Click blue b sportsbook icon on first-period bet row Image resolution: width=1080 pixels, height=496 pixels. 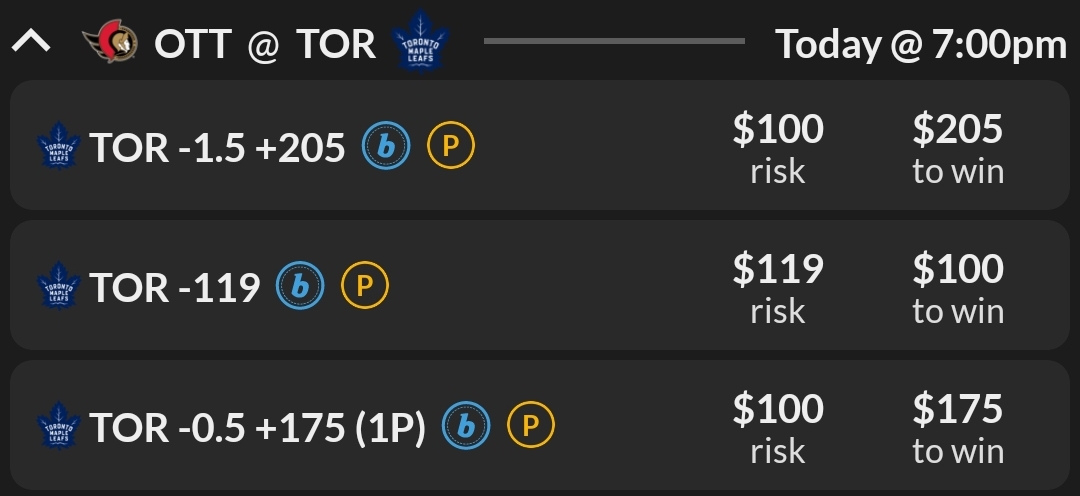click(x=466, y=428)
